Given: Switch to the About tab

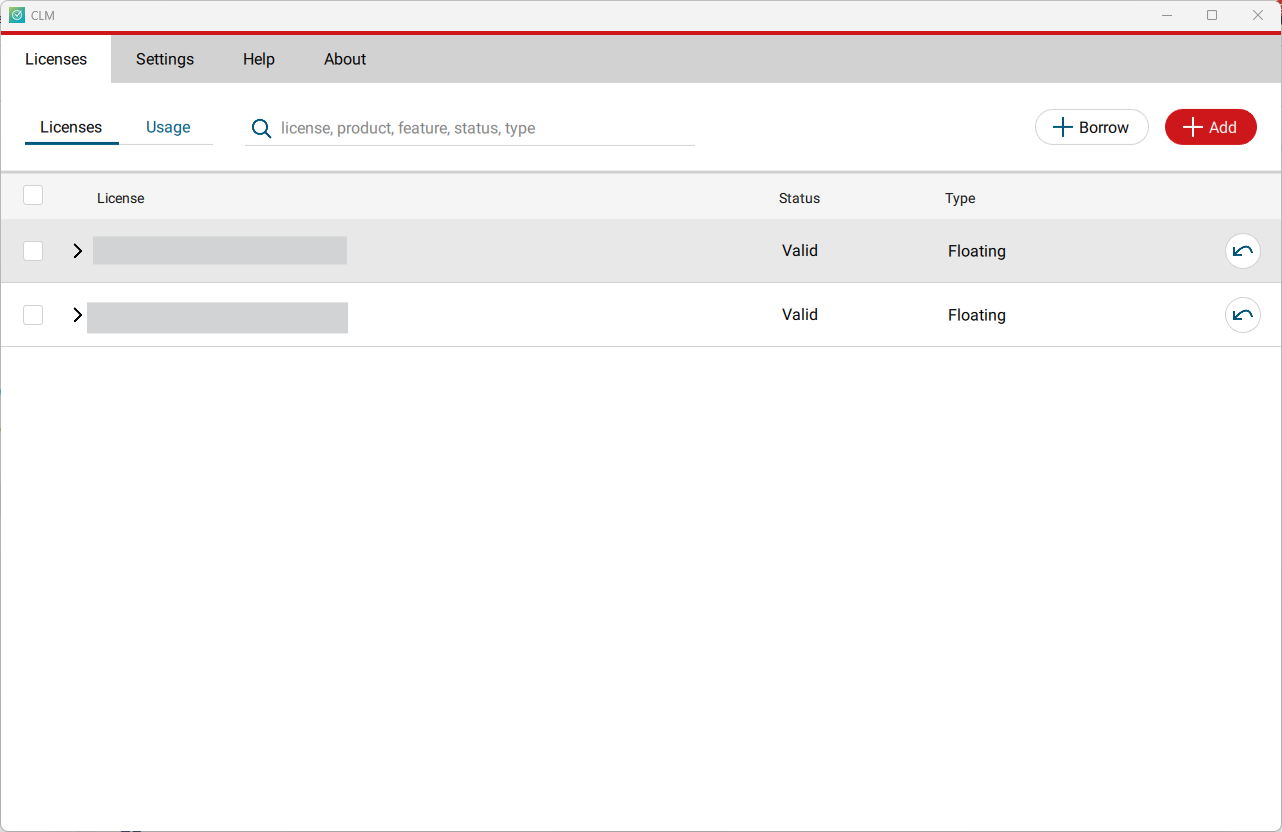Looking at the screenshot, I should click(345, 59).
